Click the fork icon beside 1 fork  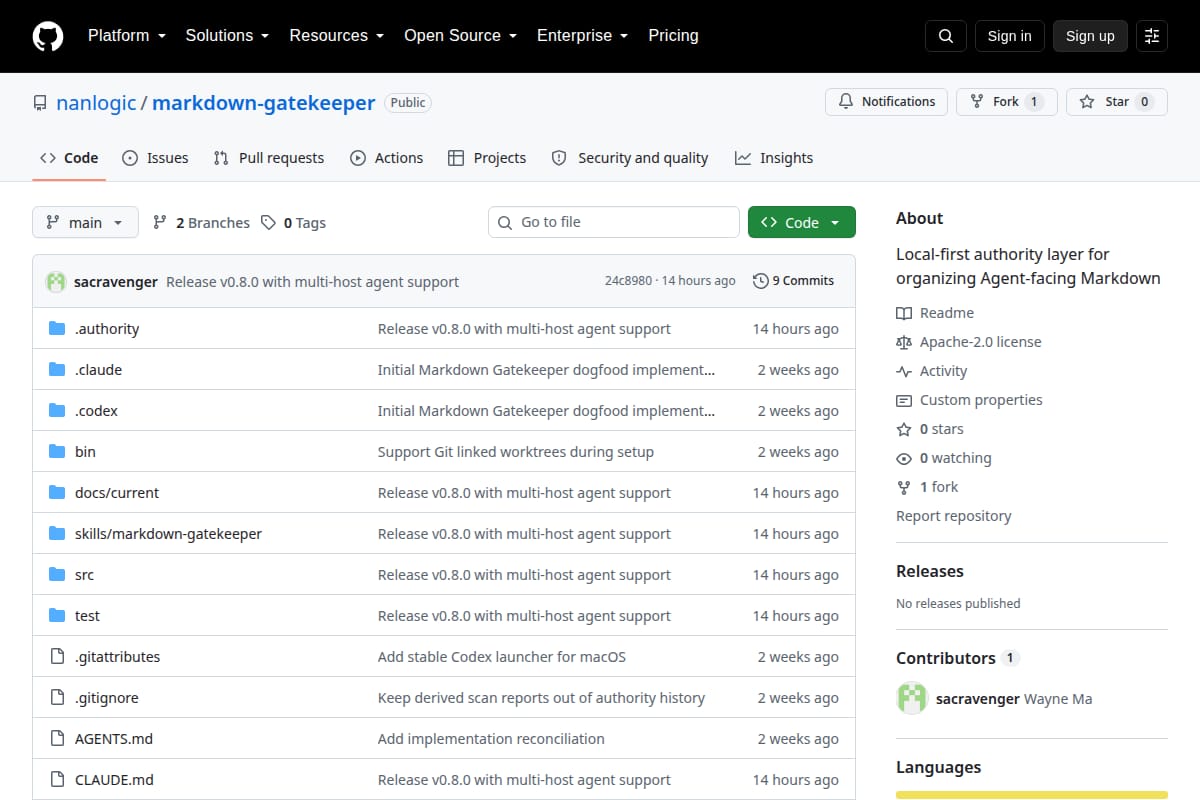coord(904,487)
